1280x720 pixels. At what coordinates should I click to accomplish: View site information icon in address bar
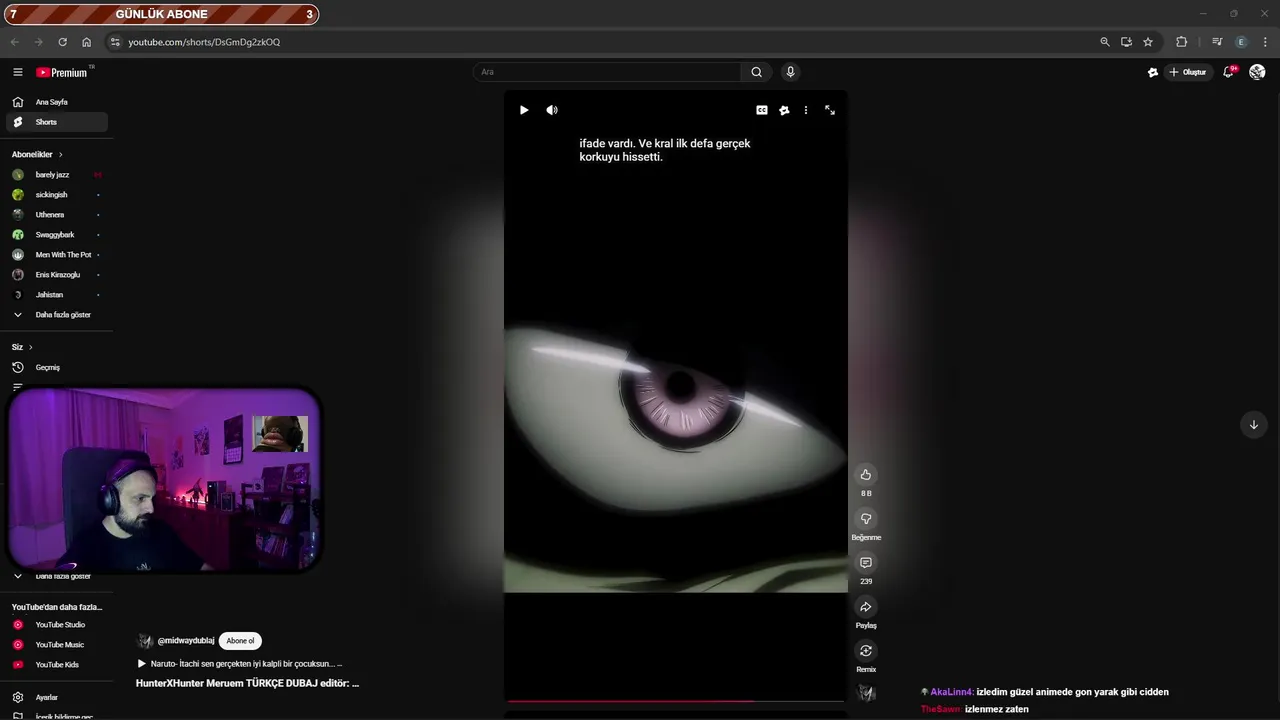[115, 42]
